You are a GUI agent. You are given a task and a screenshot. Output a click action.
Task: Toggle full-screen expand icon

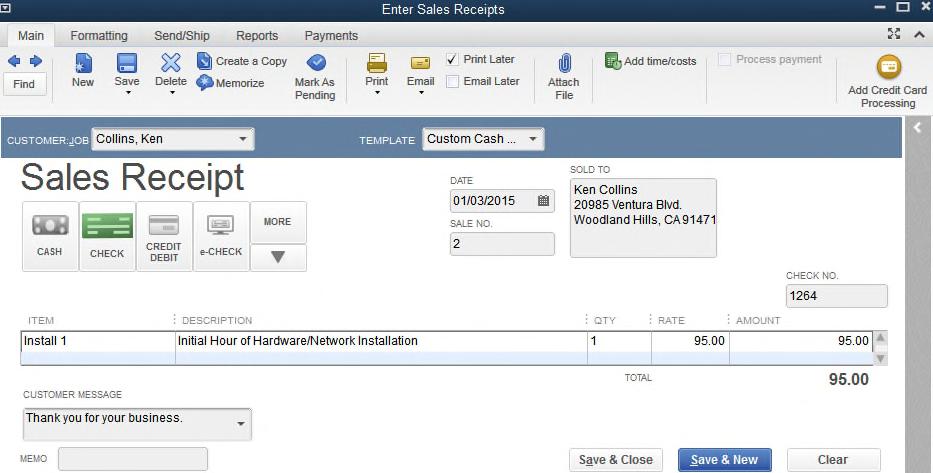pyautogui.click(x=894, y=34)
